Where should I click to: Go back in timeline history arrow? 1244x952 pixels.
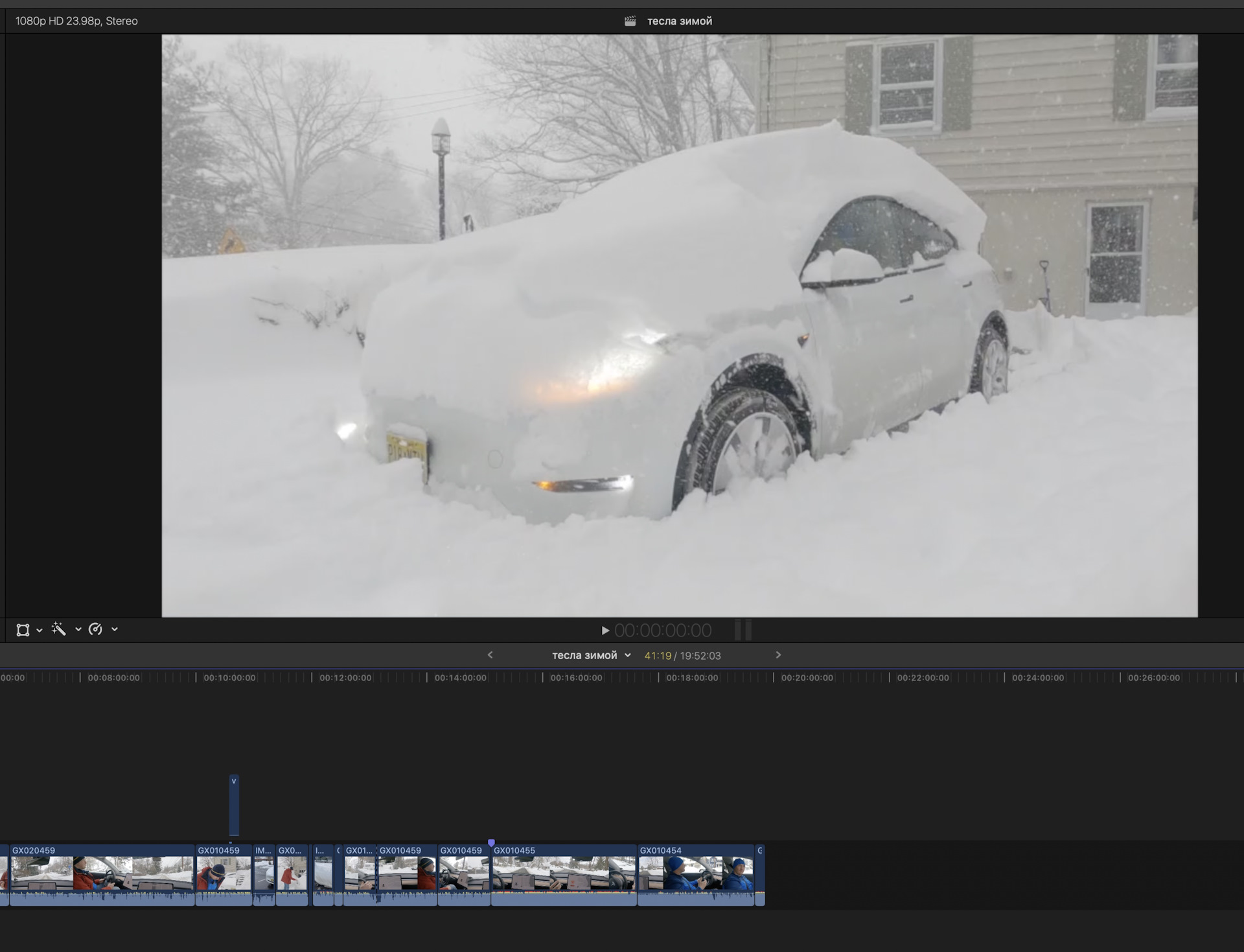tap(490, 655)
